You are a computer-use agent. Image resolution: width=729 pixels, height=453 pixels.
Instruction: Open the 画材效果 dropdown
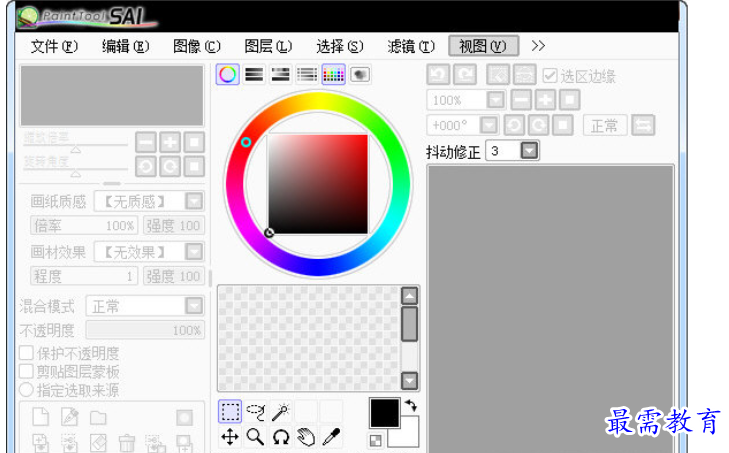[x=194, y=252]
